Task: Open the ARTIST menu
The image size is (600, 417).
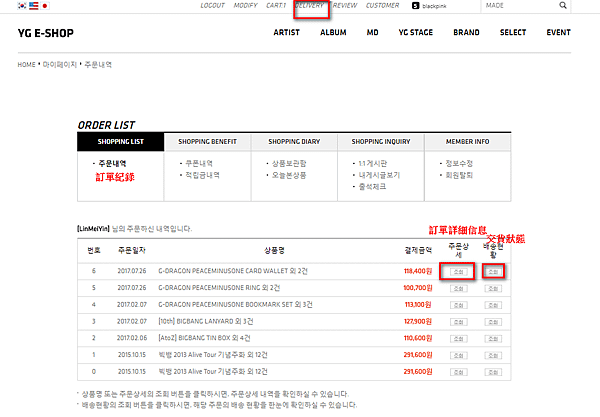Action: tap(287, 33)
